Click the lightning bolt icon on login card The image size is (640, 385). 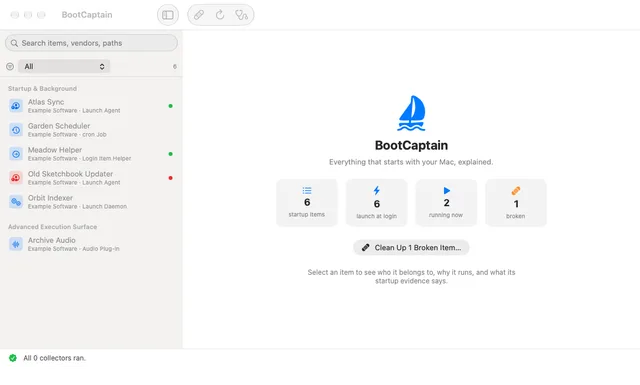[377, 190]
